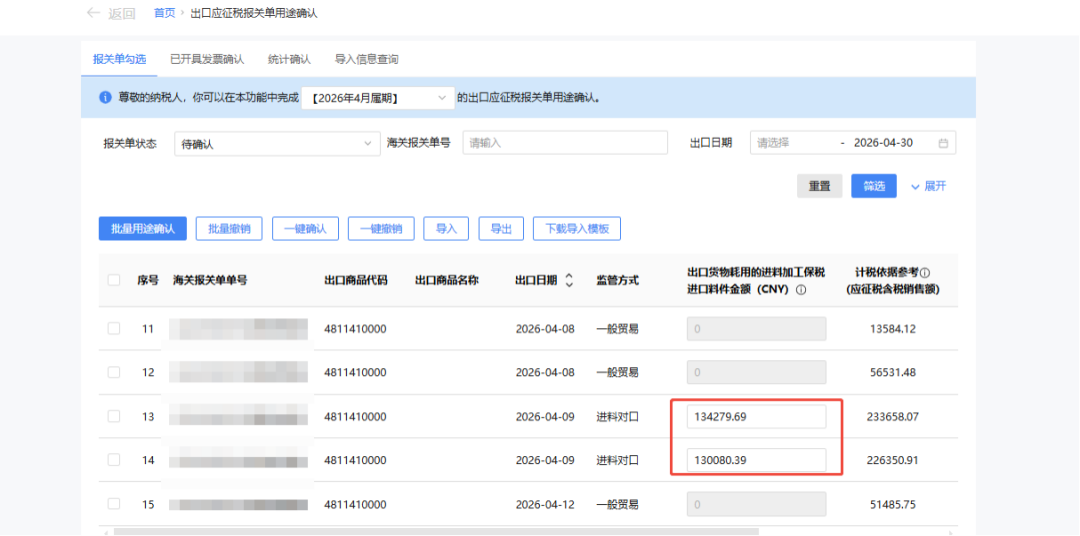Open the calendar icon in the 出口日期 field
Viewport: 1080px width, 536px height.
(943, 143)
